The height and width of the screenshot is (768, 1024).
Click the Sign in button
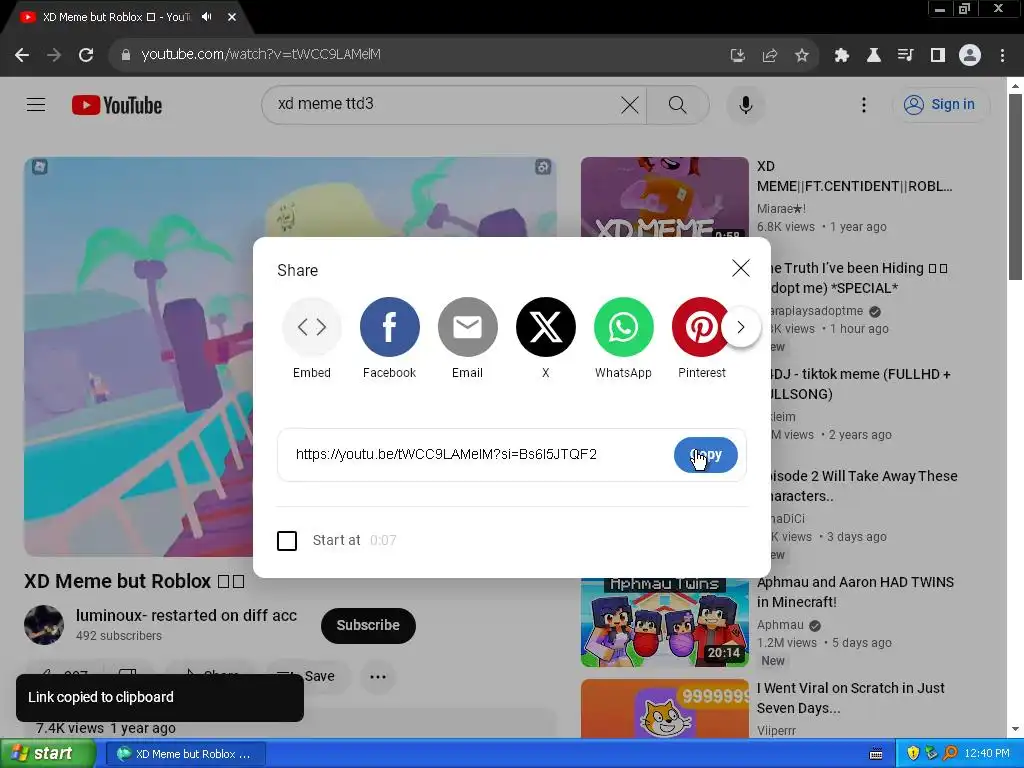[x=940, y=104]
